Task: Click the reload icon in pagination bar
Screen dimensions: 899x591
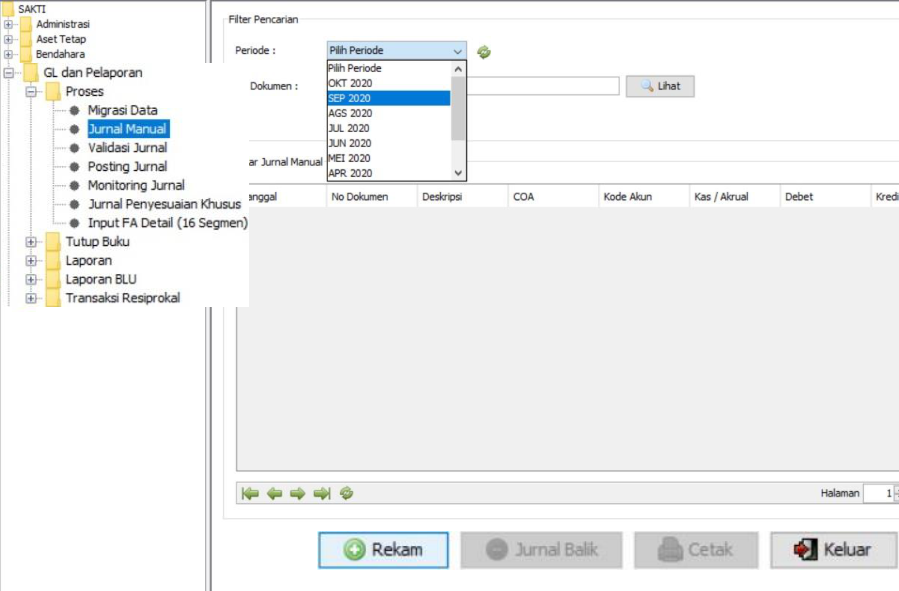Action: coord(347,493)
